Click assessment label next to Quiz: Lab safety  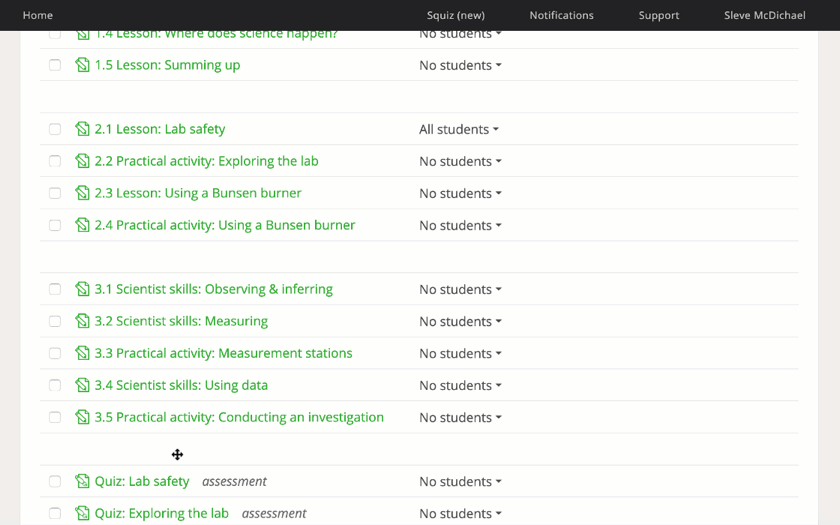(234, 482)
